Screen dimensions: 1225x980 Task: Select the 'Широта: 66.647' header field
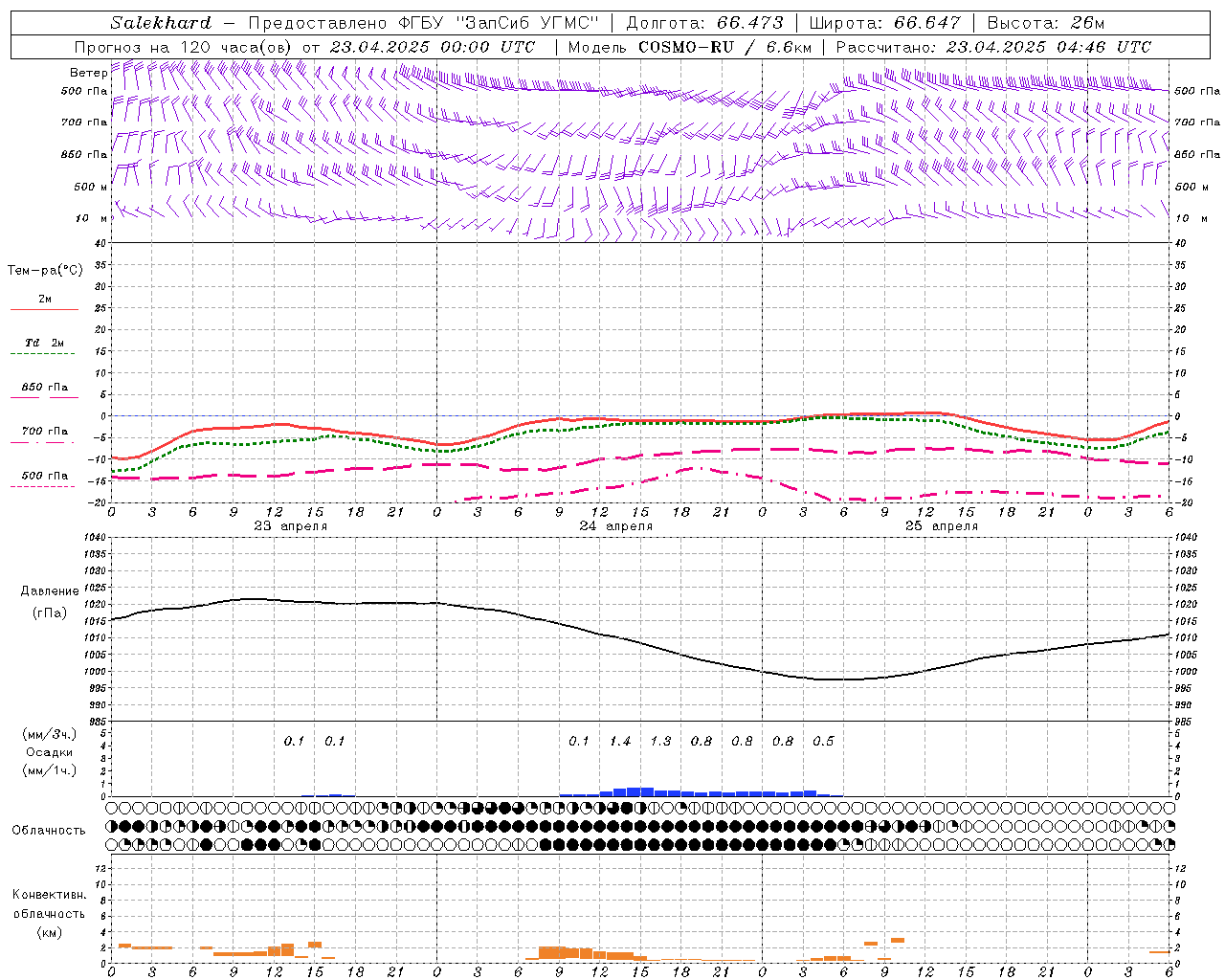click(x=884, y=23)
